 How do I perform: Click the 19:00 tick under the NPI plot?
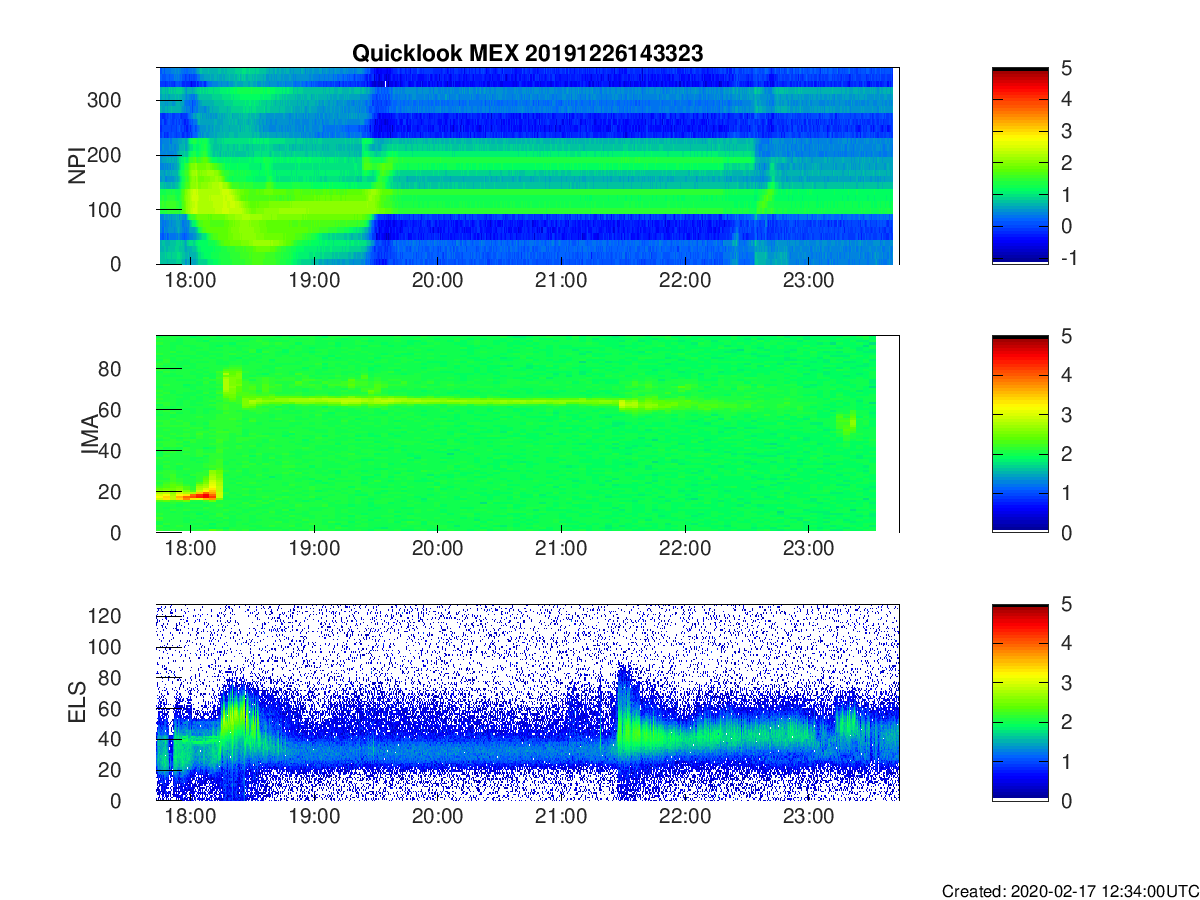tap(314, 281)
